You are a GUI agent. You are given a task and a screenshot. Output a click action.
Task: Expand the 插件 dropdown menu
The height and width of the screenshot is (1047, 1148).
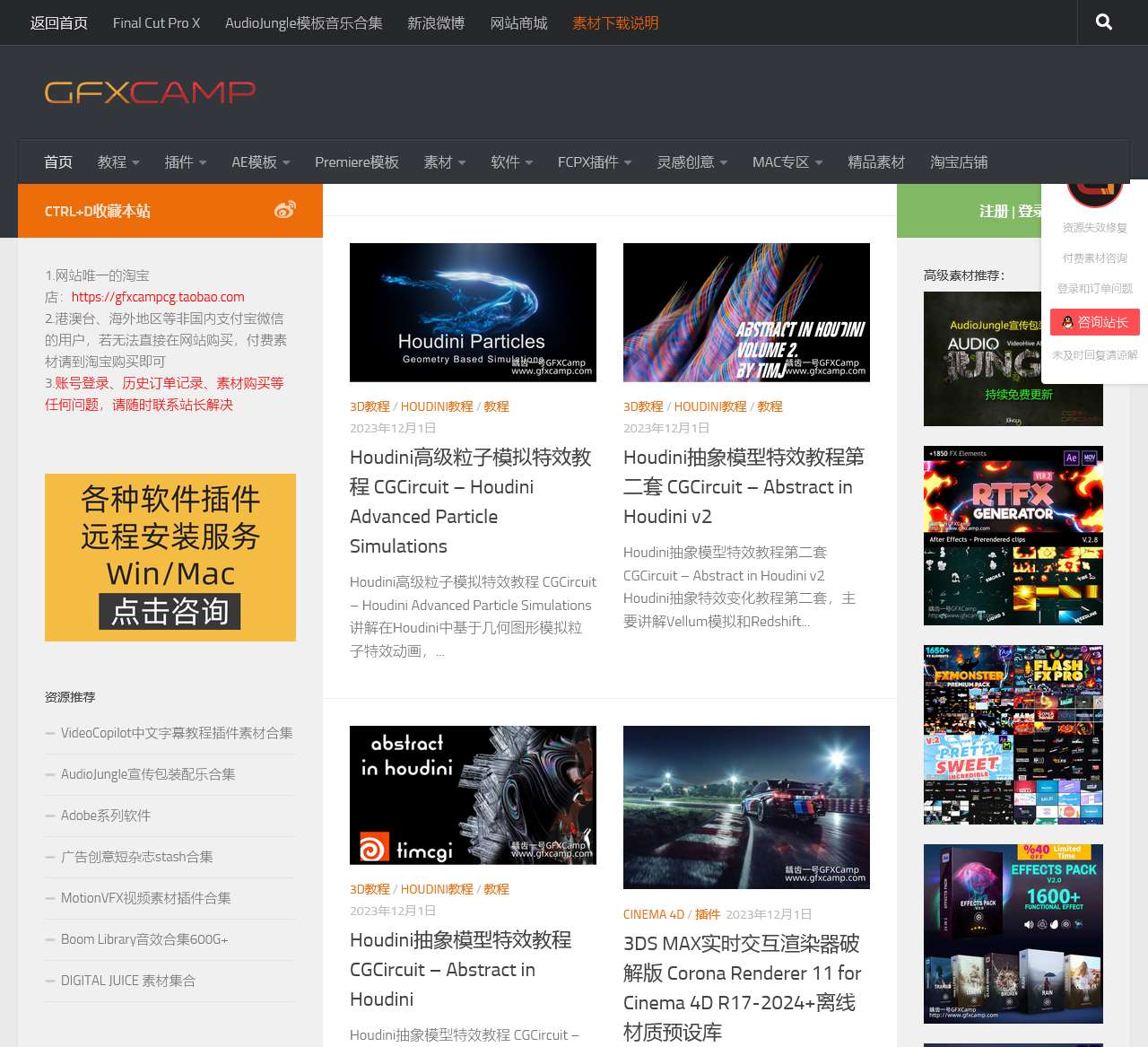(186, 162)
